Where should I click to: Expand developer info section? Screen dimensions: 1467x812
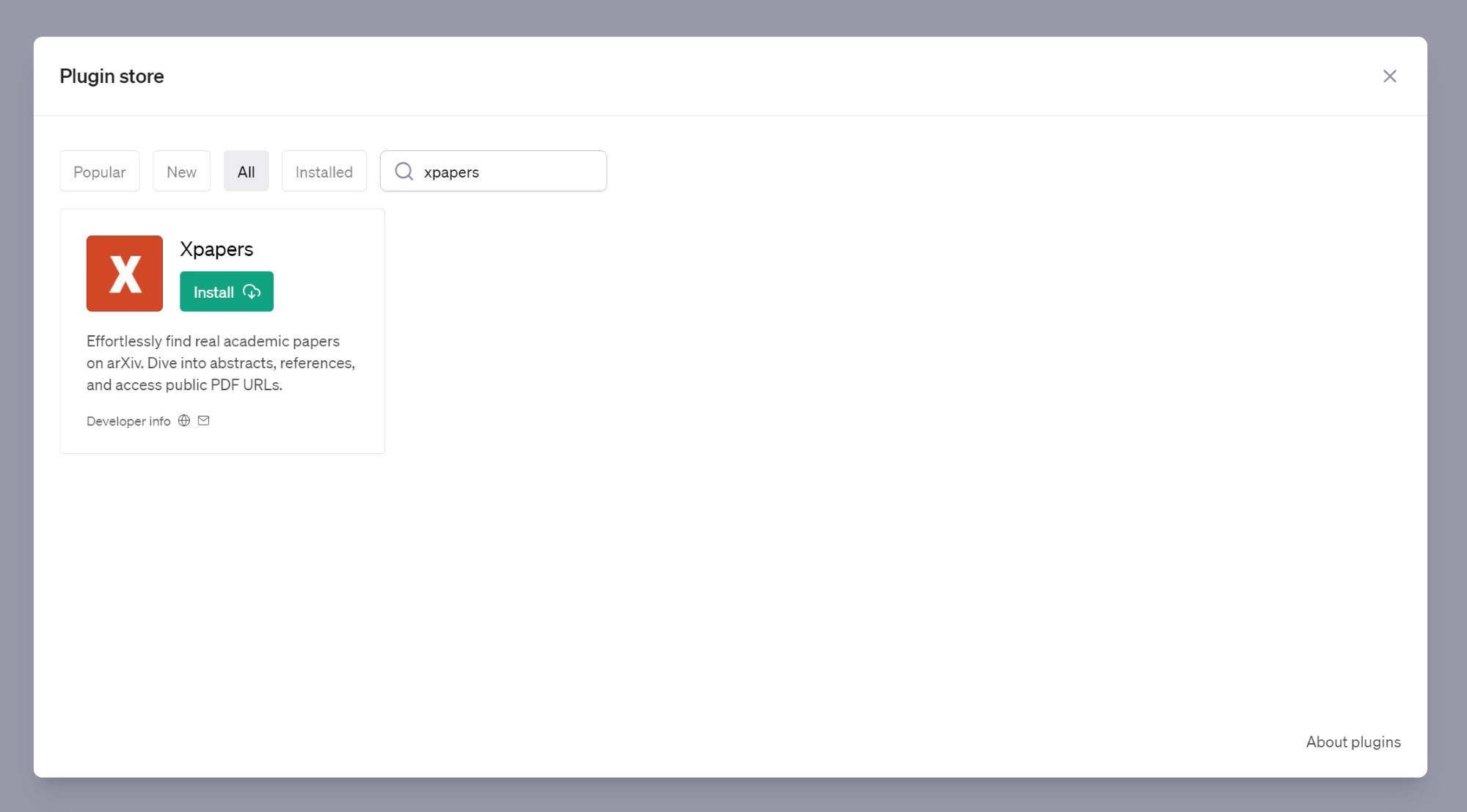click(128, 420)
